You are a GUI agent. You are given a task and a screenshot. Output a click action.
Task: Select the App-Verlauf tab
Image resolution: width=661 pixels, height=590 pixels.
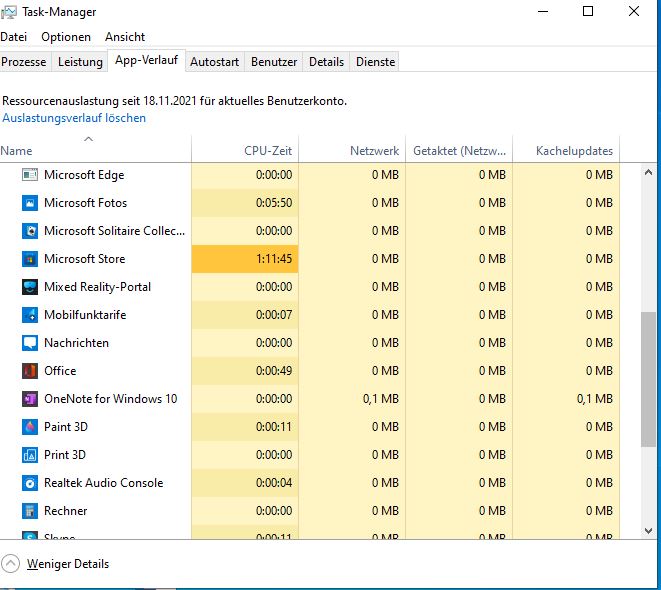[146, 61]
